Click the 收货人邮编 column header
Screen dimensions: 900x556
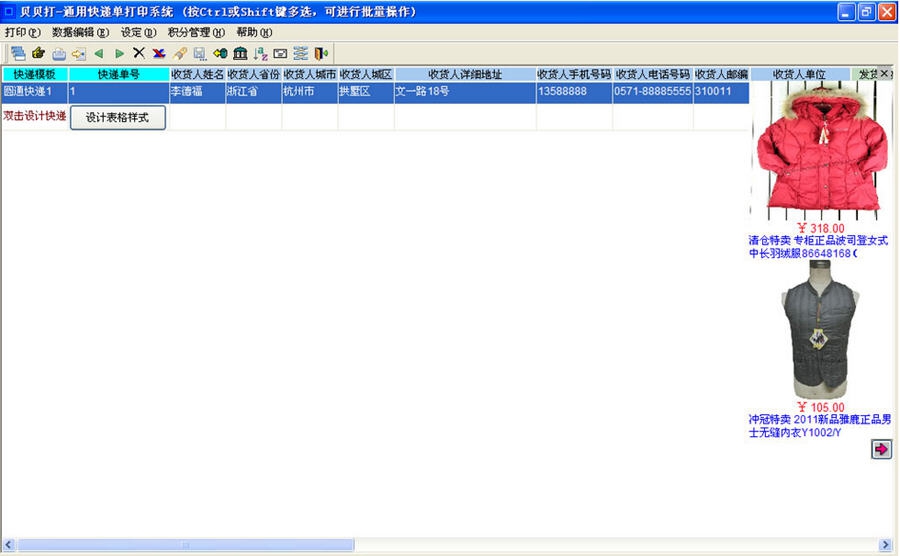tap(721, 74)
